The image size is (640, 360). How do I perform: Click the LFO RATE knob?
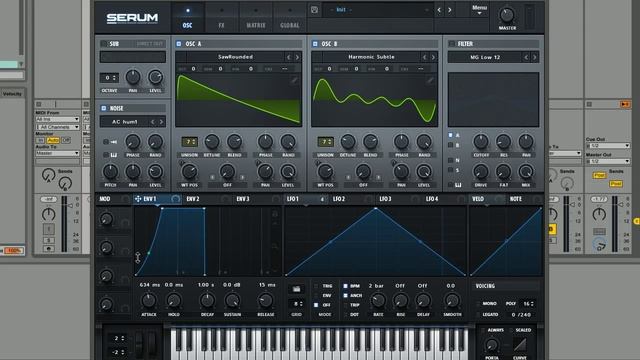click(x=378, y=301)
